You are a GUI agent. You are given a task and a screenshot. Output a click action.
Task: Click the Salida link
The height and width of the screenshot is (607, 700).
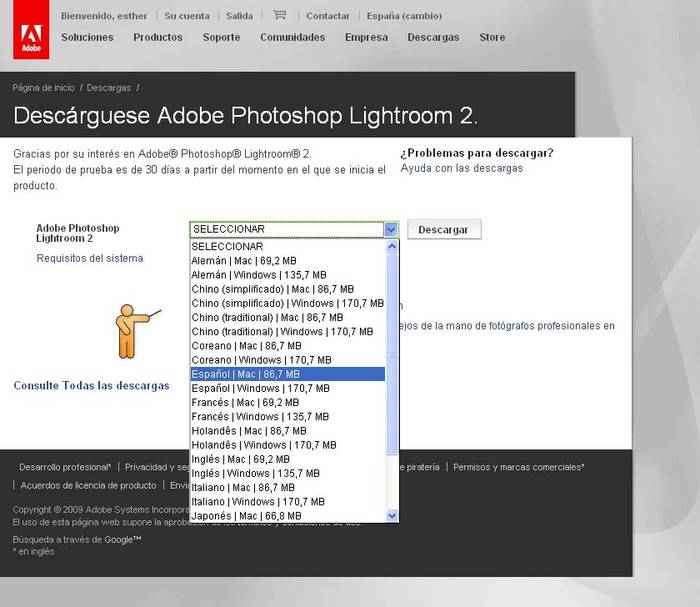click(239, 16)
